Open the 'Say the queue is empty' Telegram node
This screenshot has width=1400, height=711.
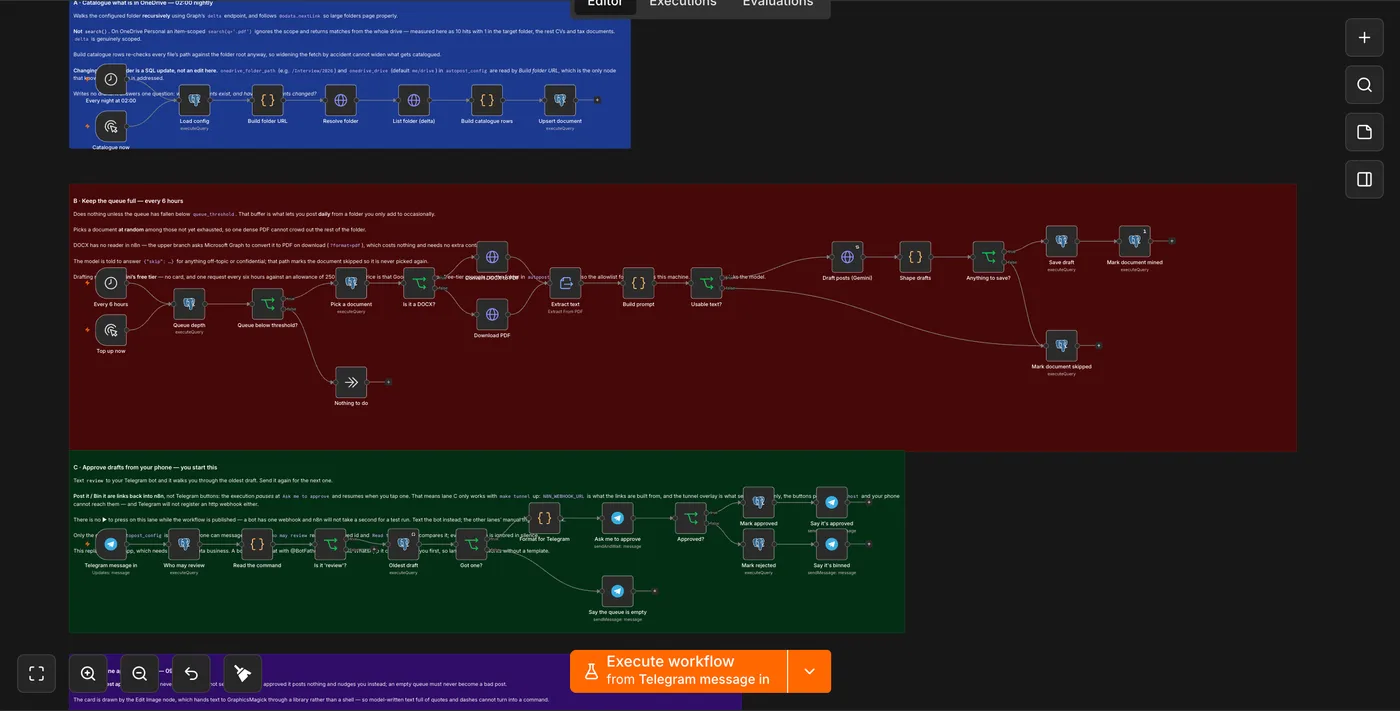617,591
